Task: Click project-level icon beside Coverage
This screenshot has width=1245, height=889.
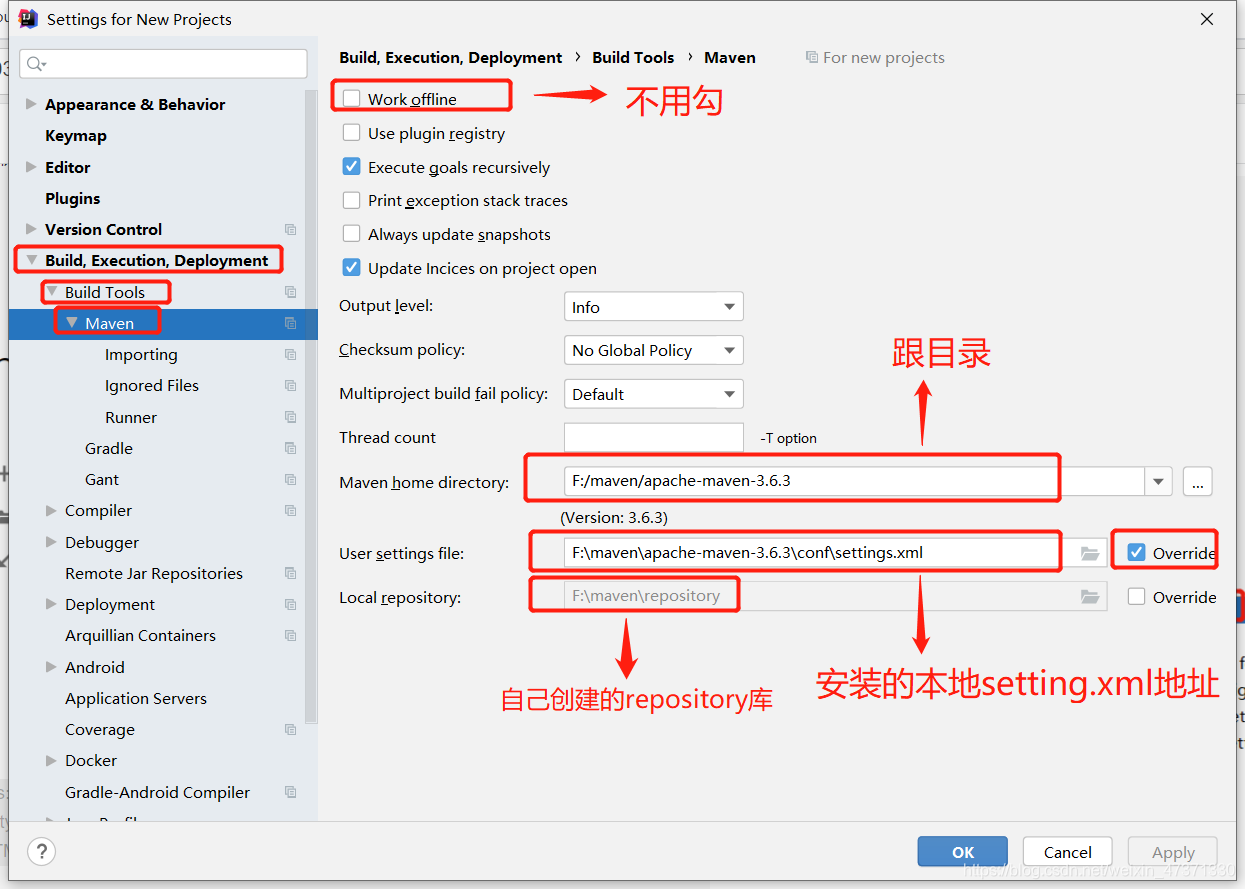Action: pos(290,730)
